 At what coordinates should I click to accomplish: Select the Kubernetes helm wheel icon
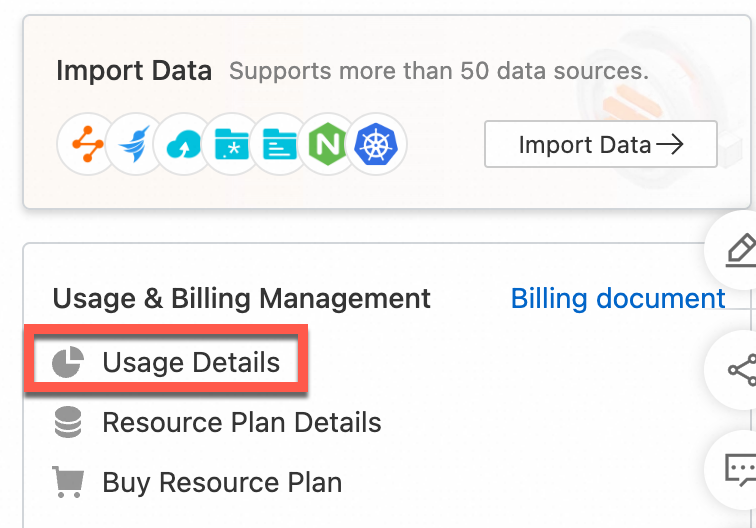point(377,145)
